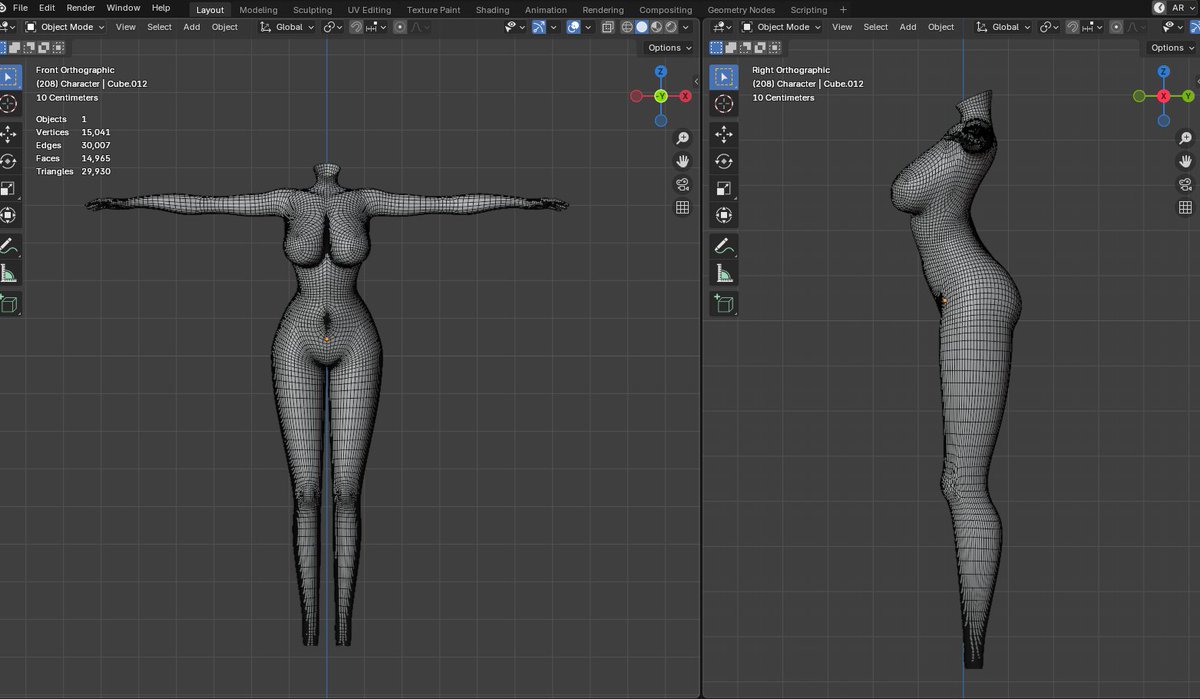The width and height of the screenshot is (1200, 699).
Task: Switch left viewport to rendered shading
Action: pyautogui.click(x=670, y=27)
